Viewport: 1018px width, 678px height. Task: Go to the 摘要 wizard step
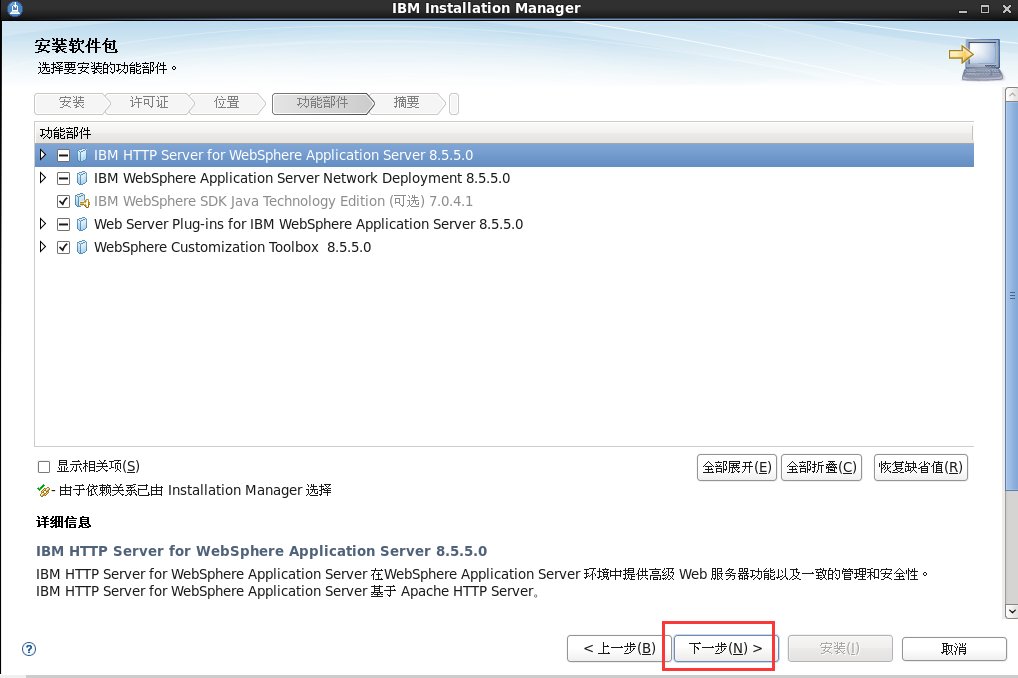[x=406, y=103]
